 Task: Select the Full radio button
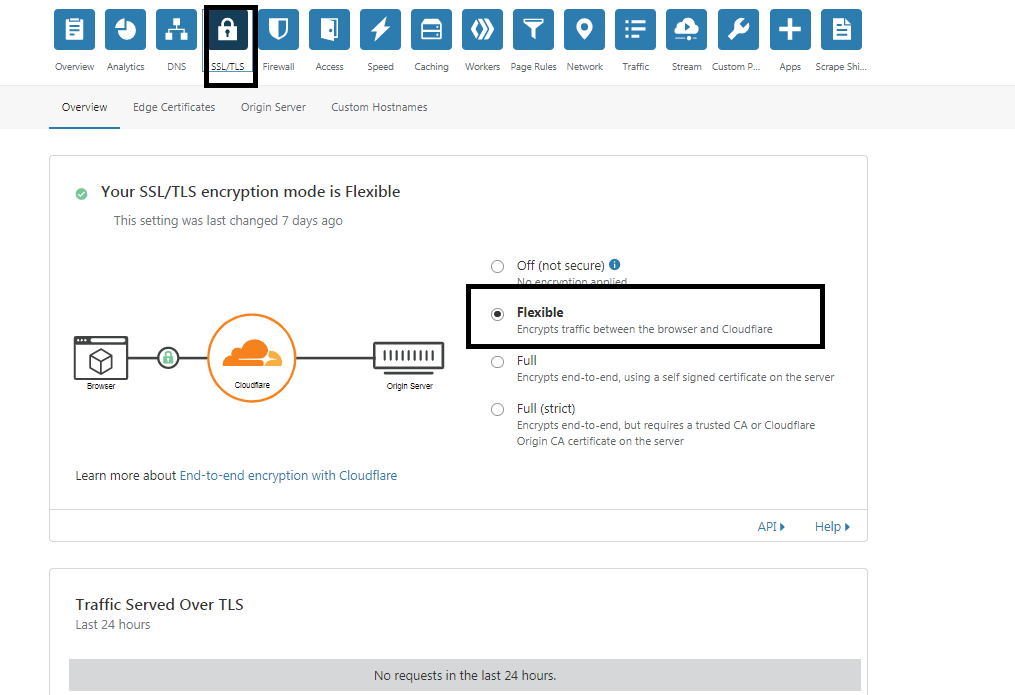point(497,362)
